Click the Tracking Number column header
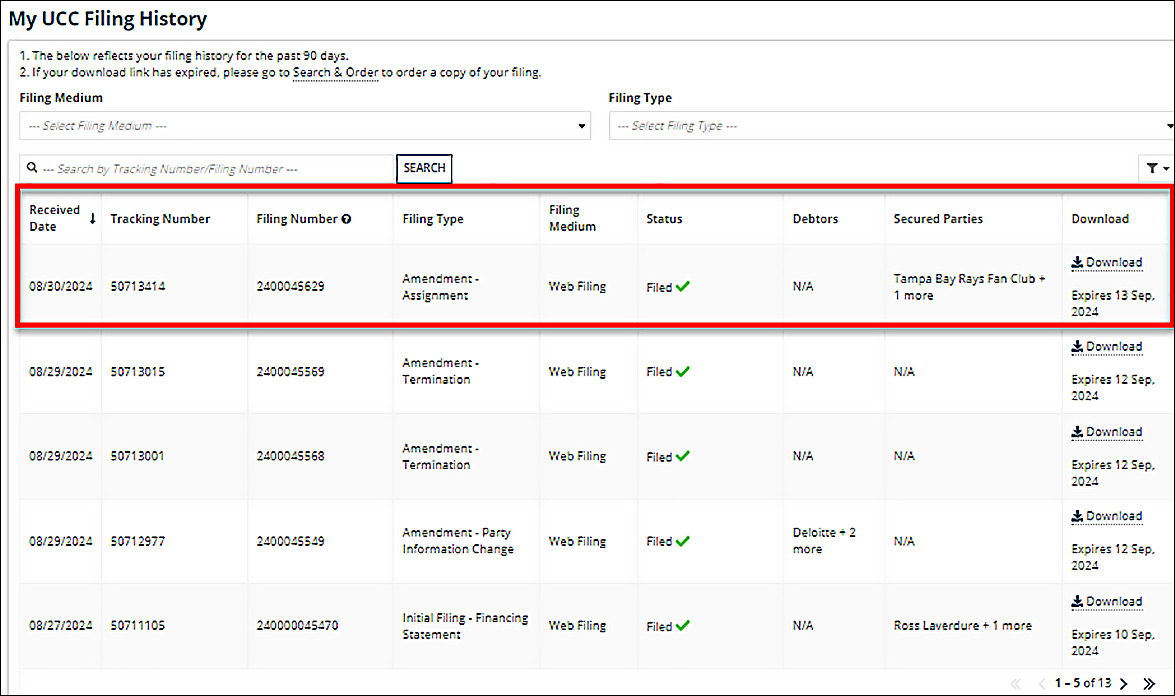Viewport: 1175px width, 696px height. click(160, 219)
